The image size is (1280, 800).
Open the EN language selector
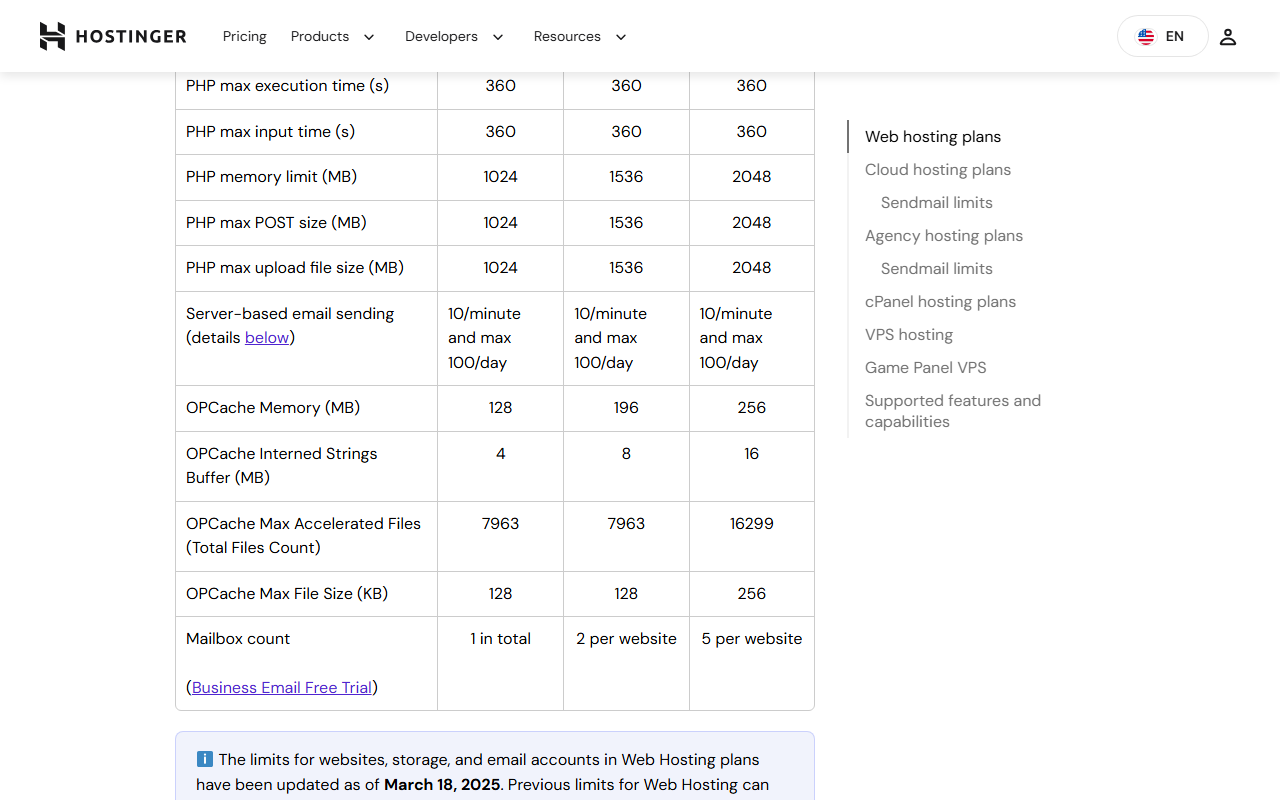coord(1162,36)
